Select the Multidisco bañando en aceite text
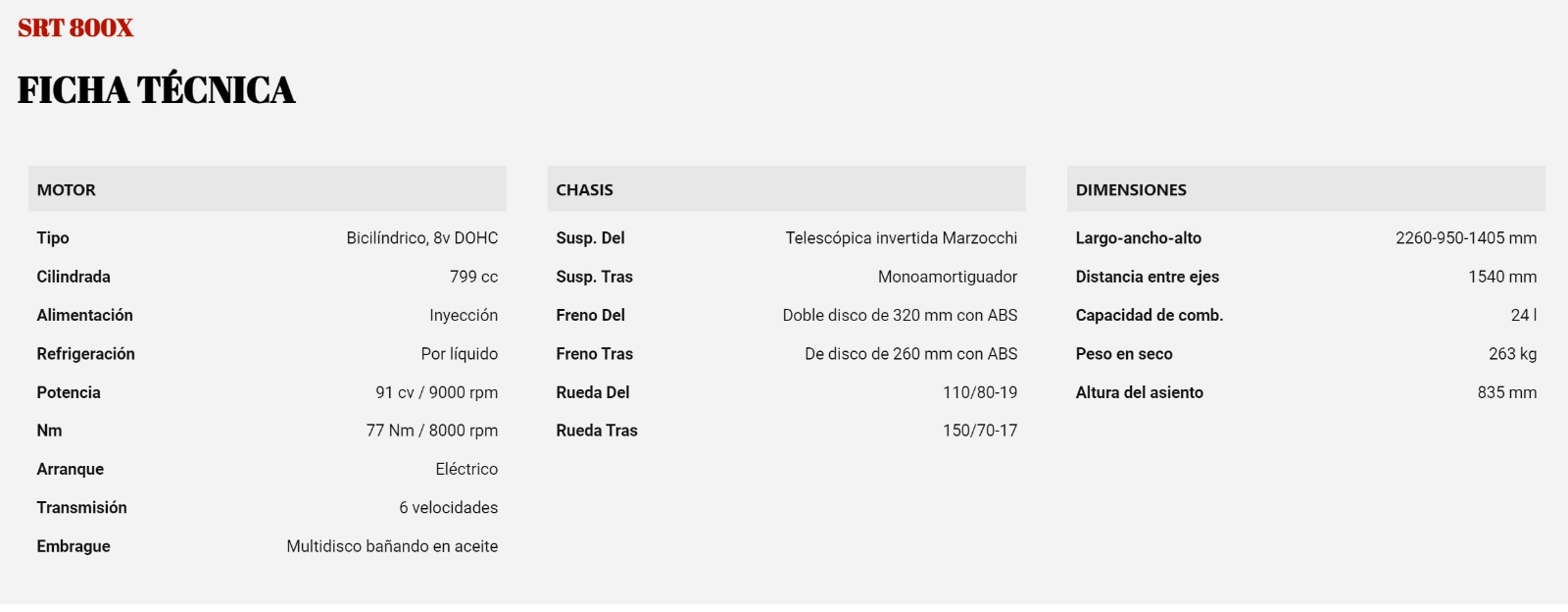This screenshot has height=612, width=1568. 392,546
